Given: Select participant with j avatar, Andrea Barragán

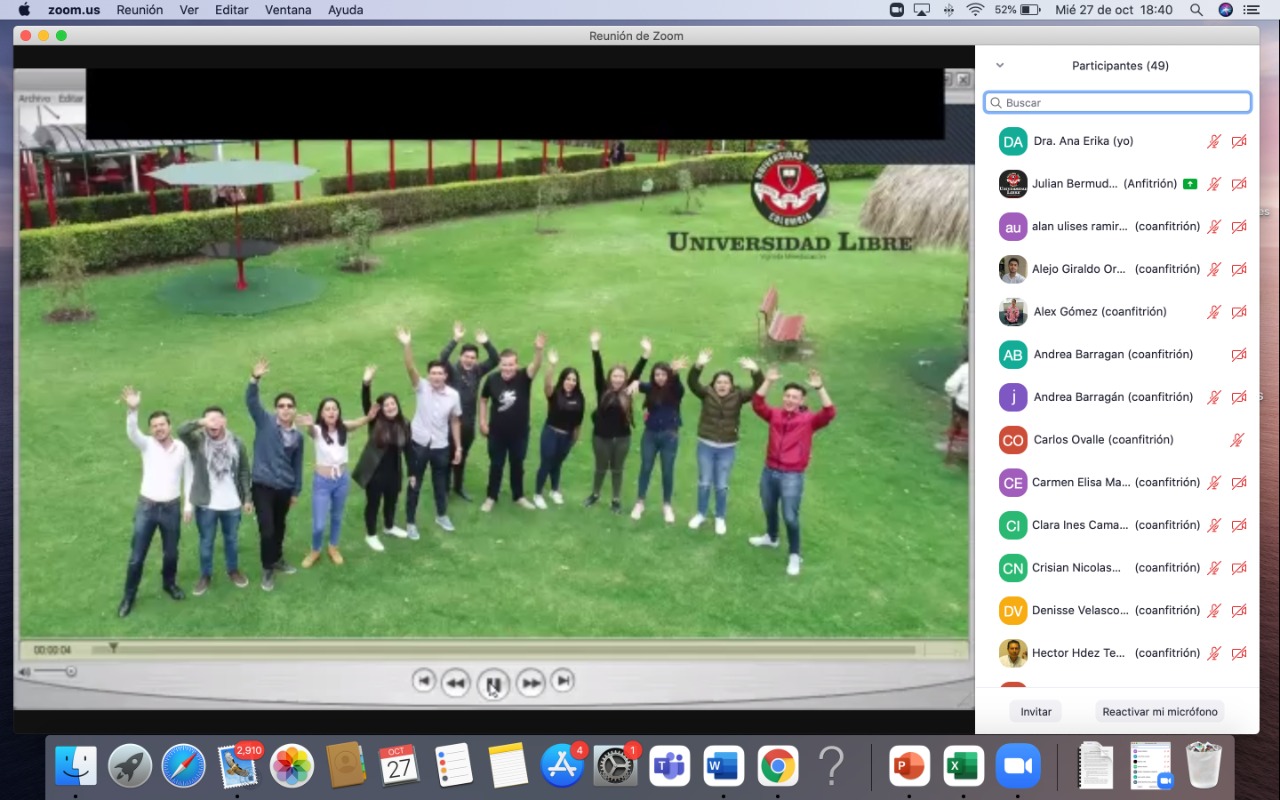Looking at the screenshot, I should click(1117, 397).
